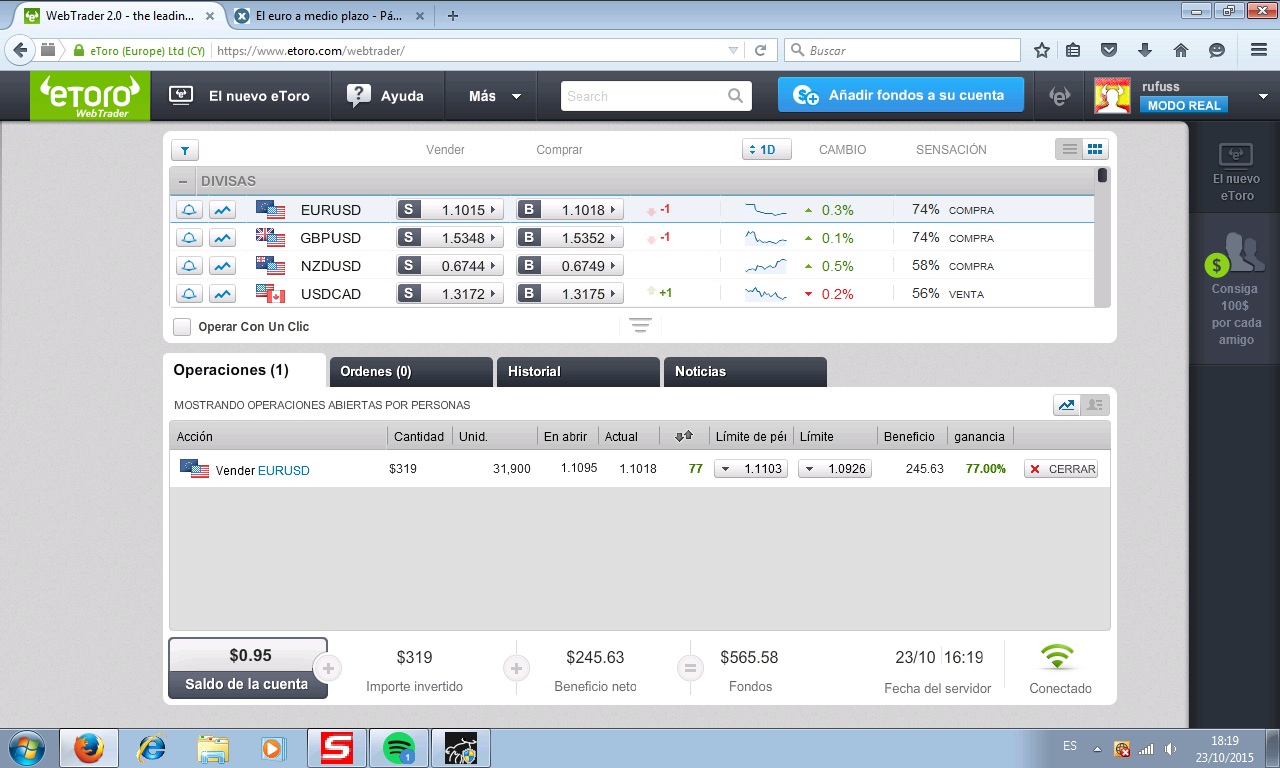Focus the Firefox Buscar search field

point(904,50)
